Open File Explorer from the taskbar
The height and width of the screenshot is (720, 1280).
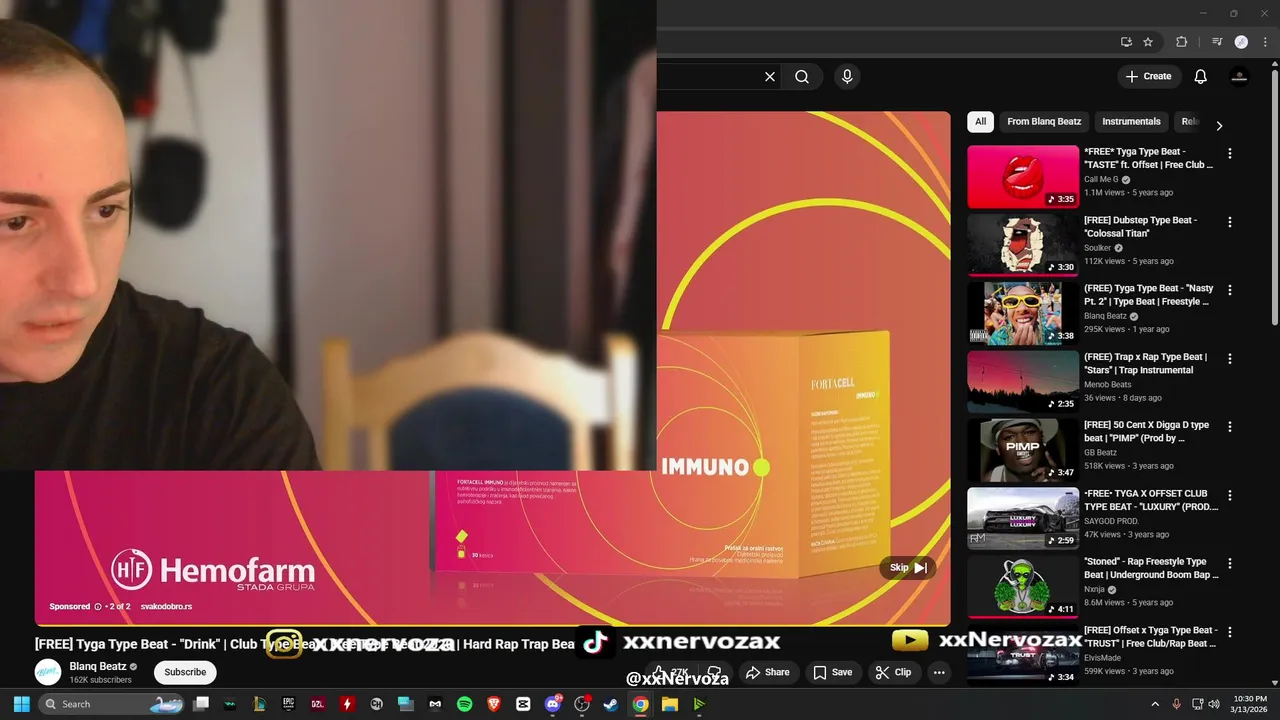tap(670, 704)
